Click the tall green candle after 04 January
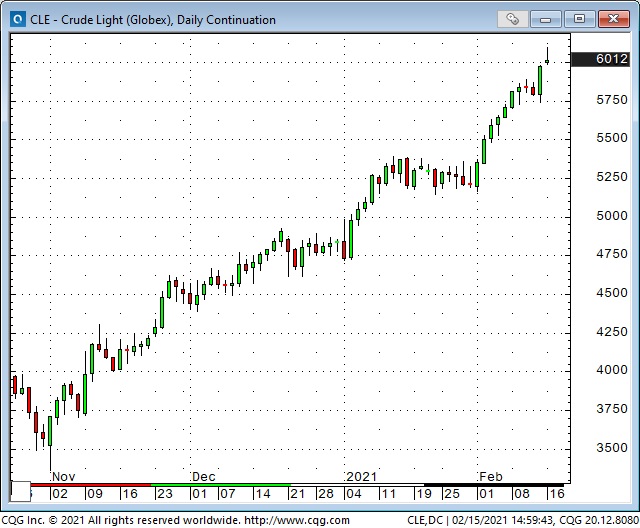Image resolution: width=640 pixels, height=528 pixels. click(x=351, y=239)
